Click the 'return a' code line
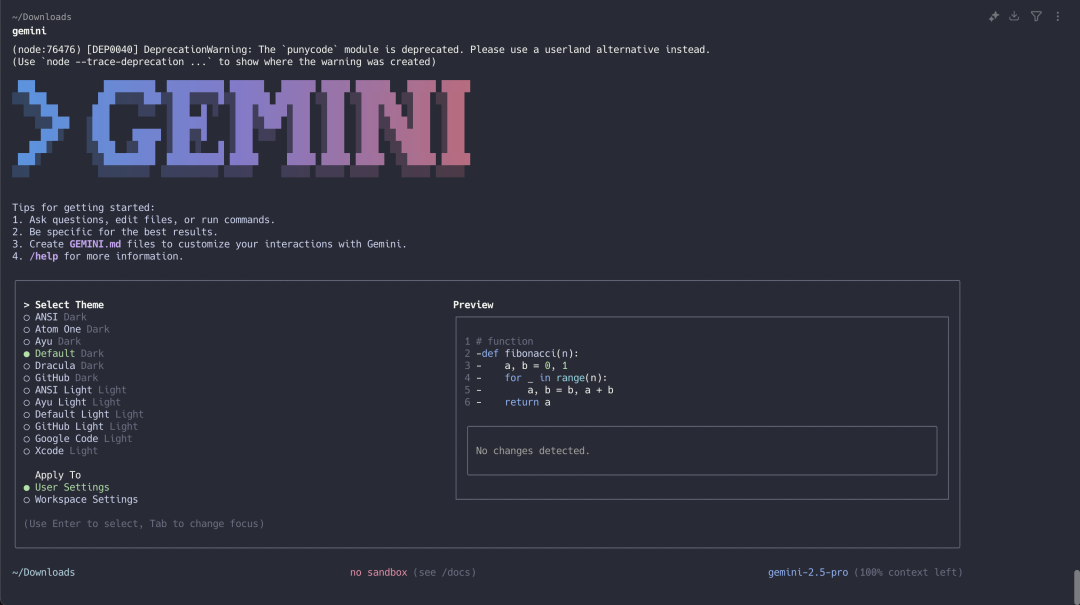 tap(528, 402)
